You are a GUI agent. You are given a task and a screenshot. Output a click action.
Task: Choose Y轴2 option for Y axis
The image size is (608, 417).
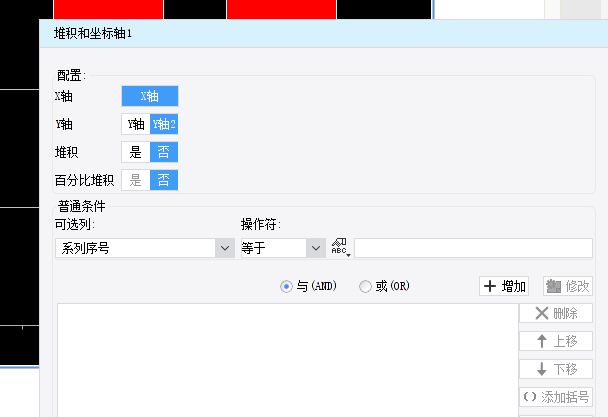tap(164, 124)
